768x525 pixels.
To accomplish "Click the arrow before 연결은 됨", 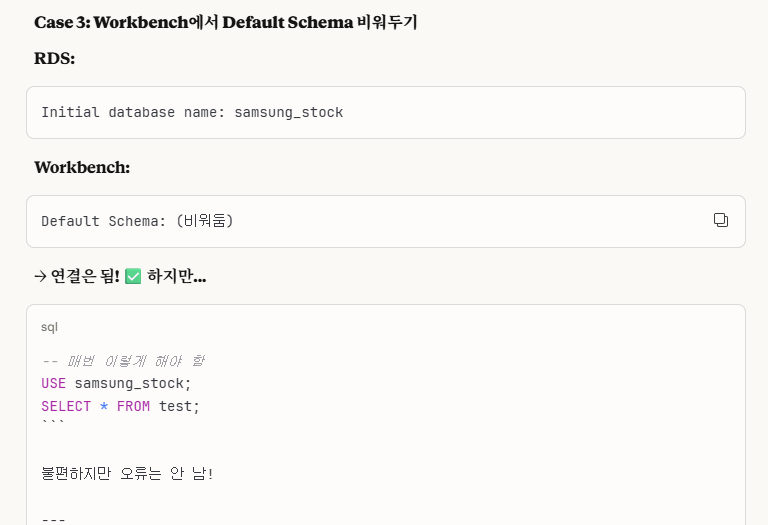I will point(40,277).
